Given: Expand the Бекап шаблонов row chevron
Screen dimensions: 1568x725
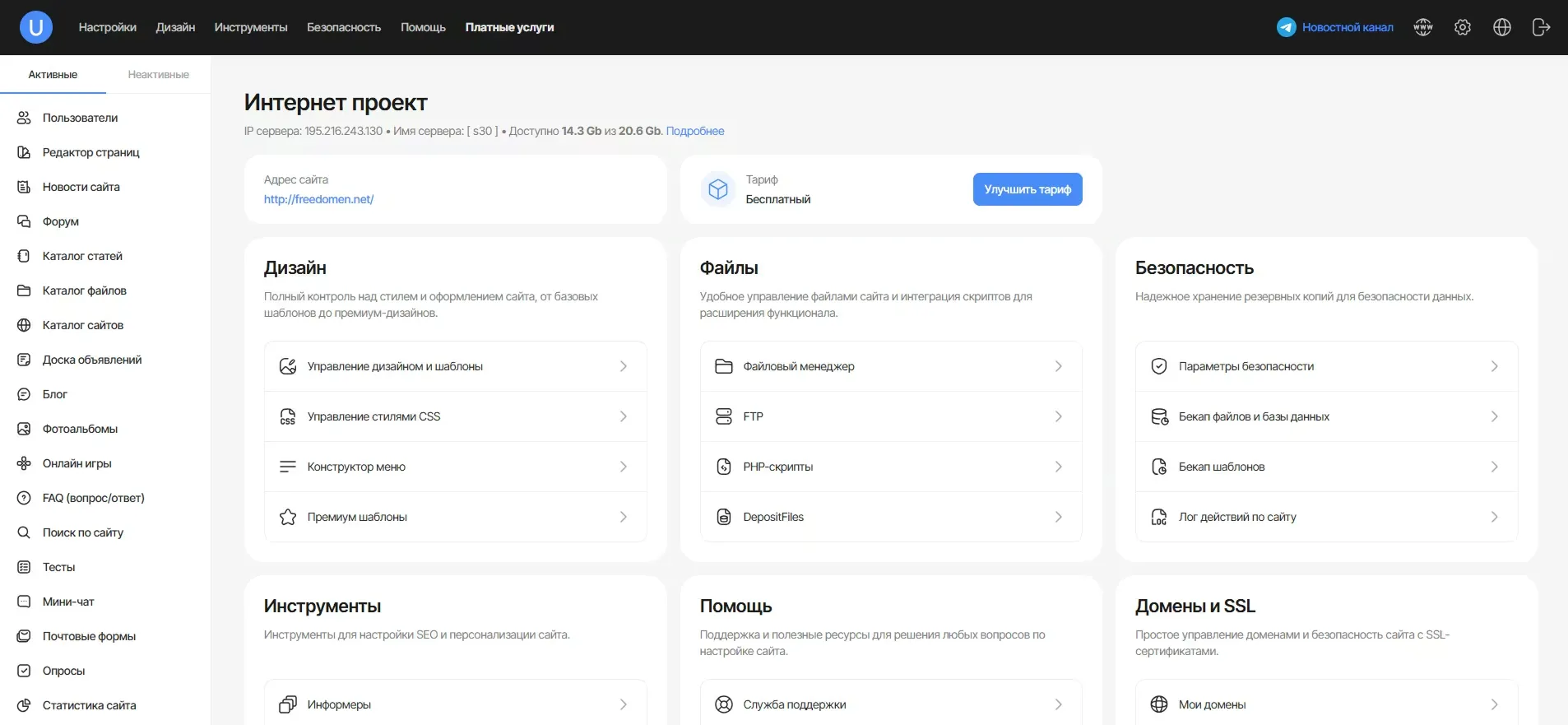Looking at the screenshot, I should [1495, 467].
